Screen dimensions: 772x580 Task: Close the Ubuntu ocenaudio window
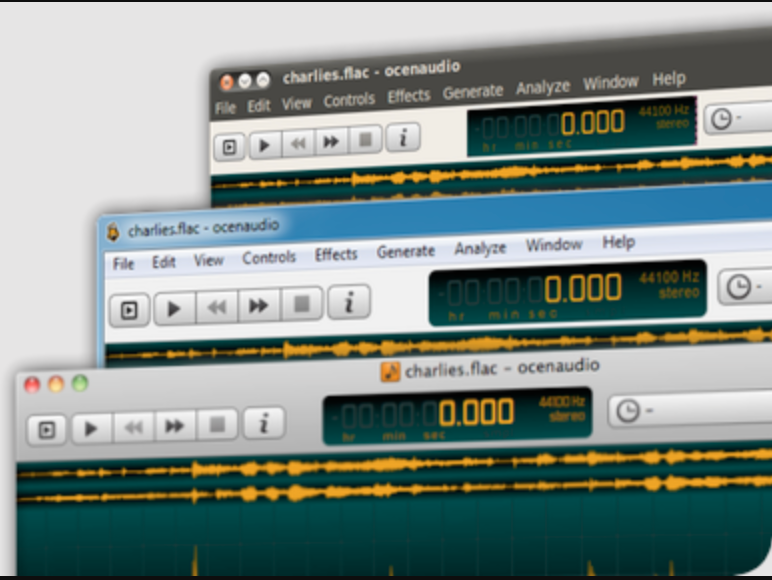click(226, 82)
